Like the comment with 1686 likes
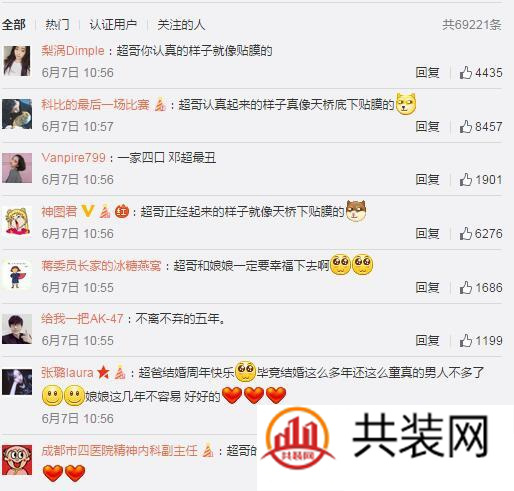The image size is (514, 491). click(x=466, y=287)
